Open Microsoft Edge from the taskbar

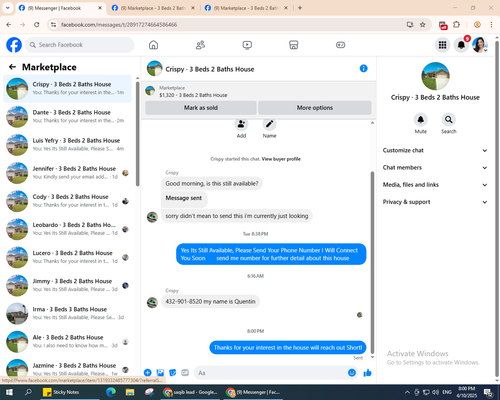click(x=111, y=392)
